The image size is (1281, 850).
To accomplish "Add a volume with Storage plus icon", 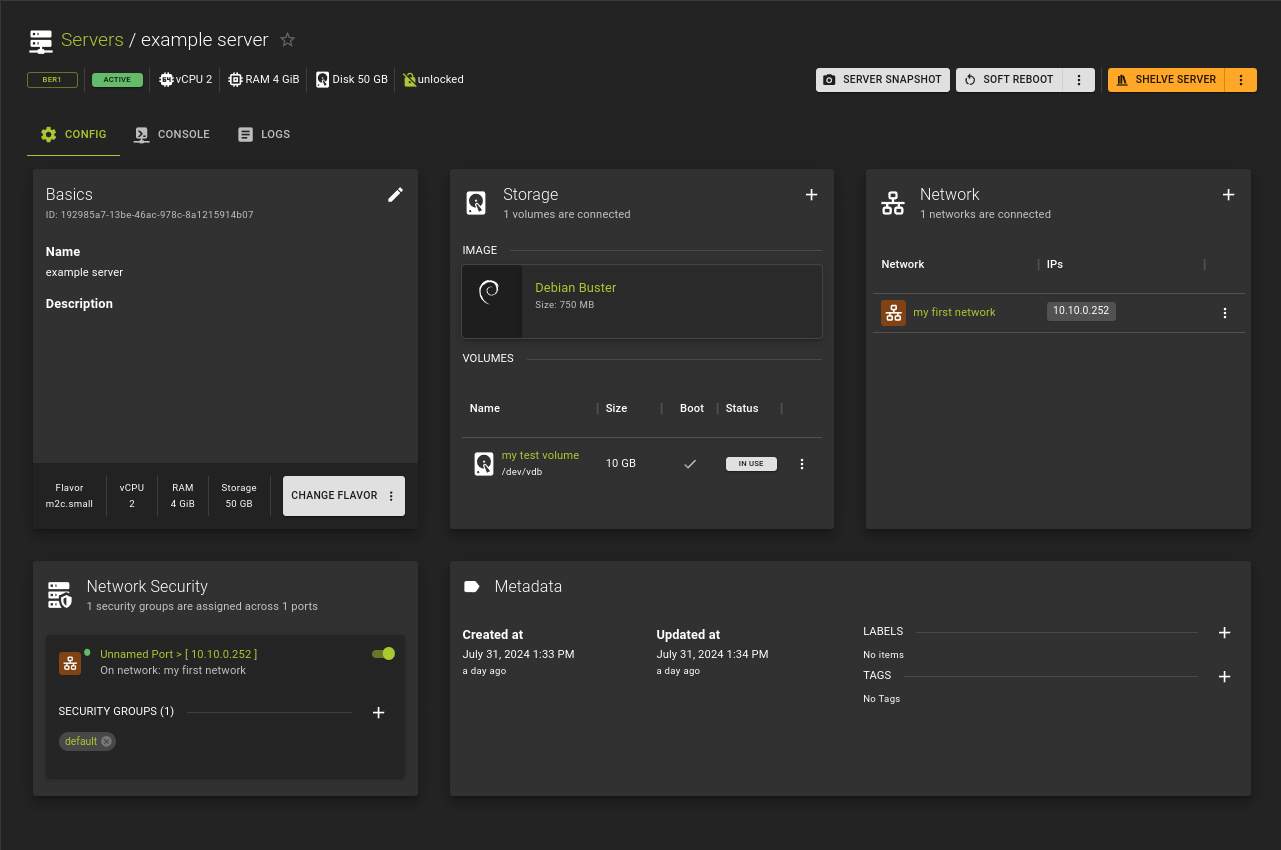I will pyautogui.click(x=812, y=195).
